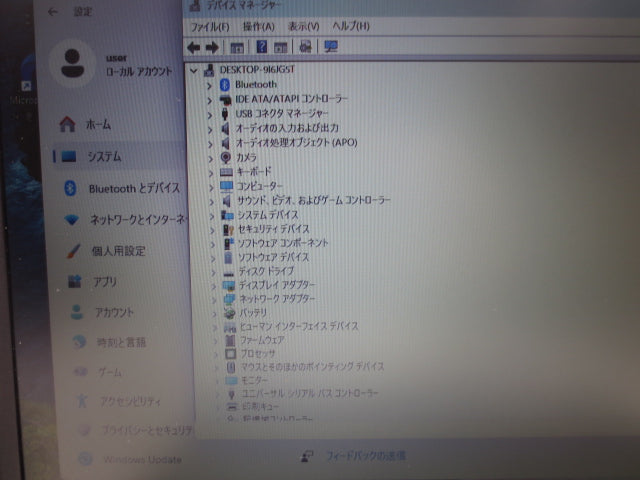Click the scan for hardware changes monitor icon
The width and height of the screenshot is (640, 480).
click(331, 47)
